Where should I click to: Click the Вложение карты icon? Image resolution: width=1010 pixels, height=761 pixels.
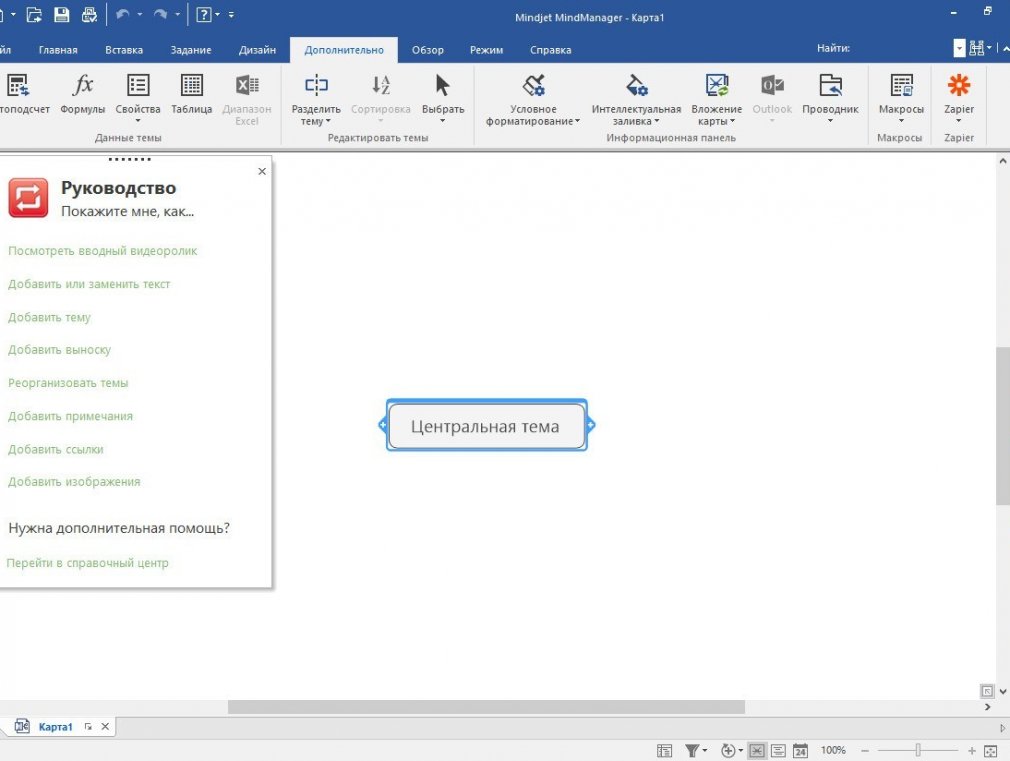point(717,85)
